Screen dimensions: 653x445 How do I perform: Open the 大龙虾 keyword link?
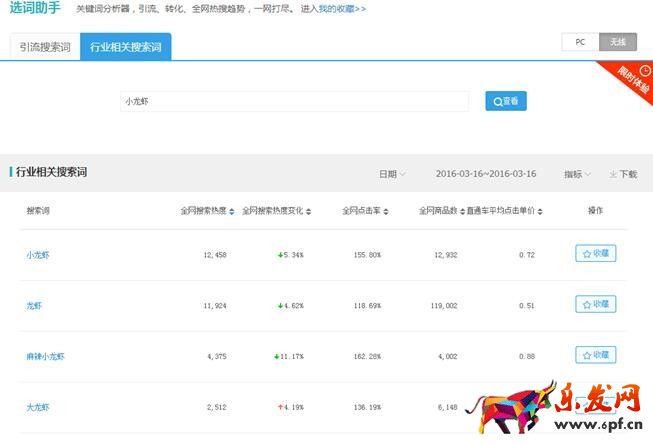coord(38,407)
